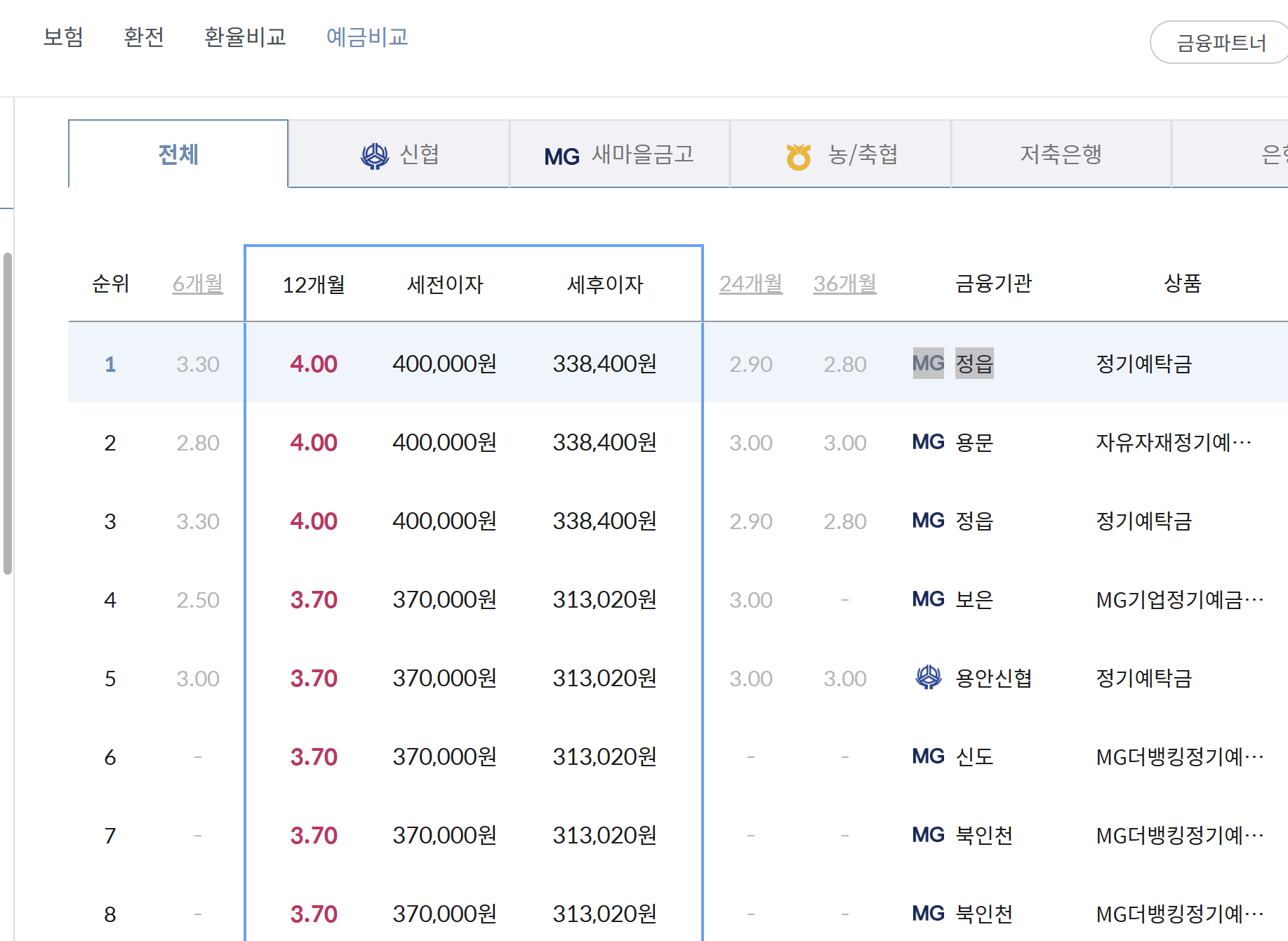Click the 3.70 rate in 보은 row
1288x941 pixels.
pyautogui.click(x=314, y=599)
